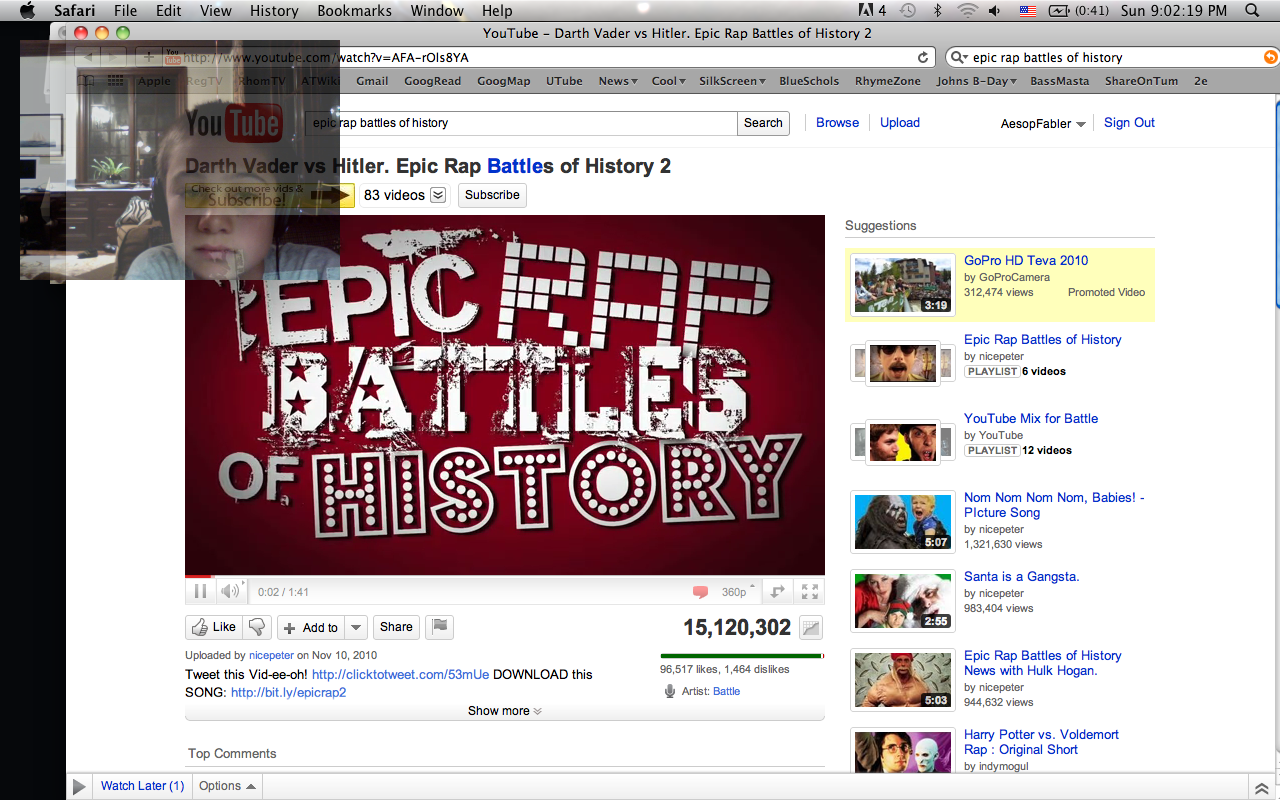
Task: Open the Options menu in bottom bar
Action: click(x=227, y=786)
